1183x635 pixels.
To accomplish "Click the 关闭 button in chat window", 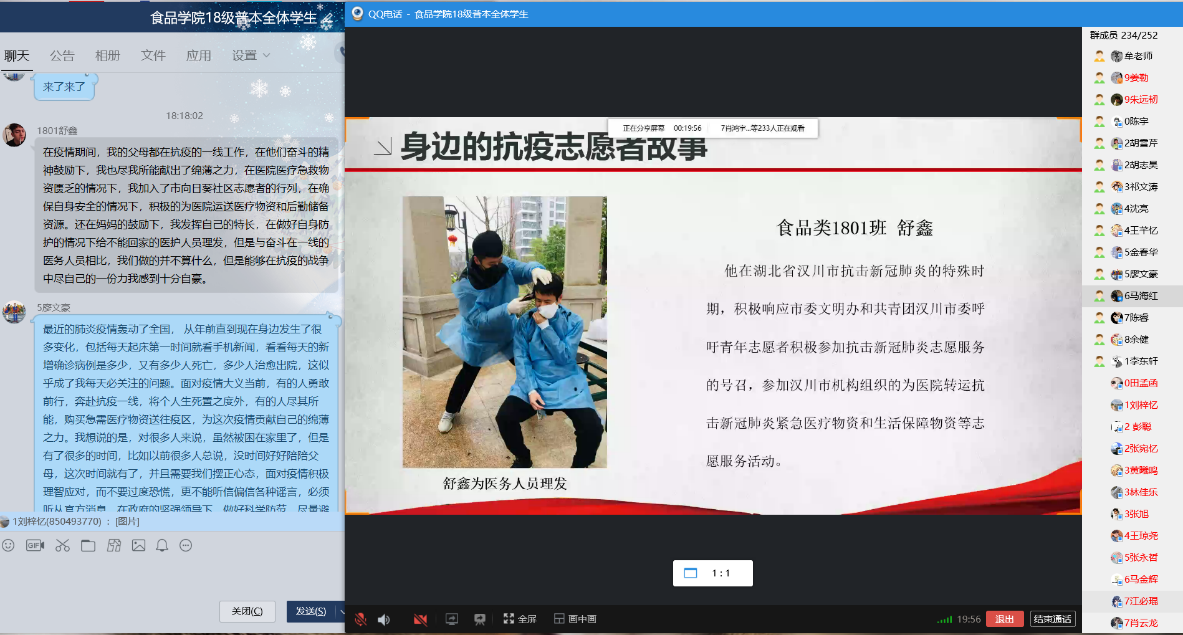I will tap(247, 611).
